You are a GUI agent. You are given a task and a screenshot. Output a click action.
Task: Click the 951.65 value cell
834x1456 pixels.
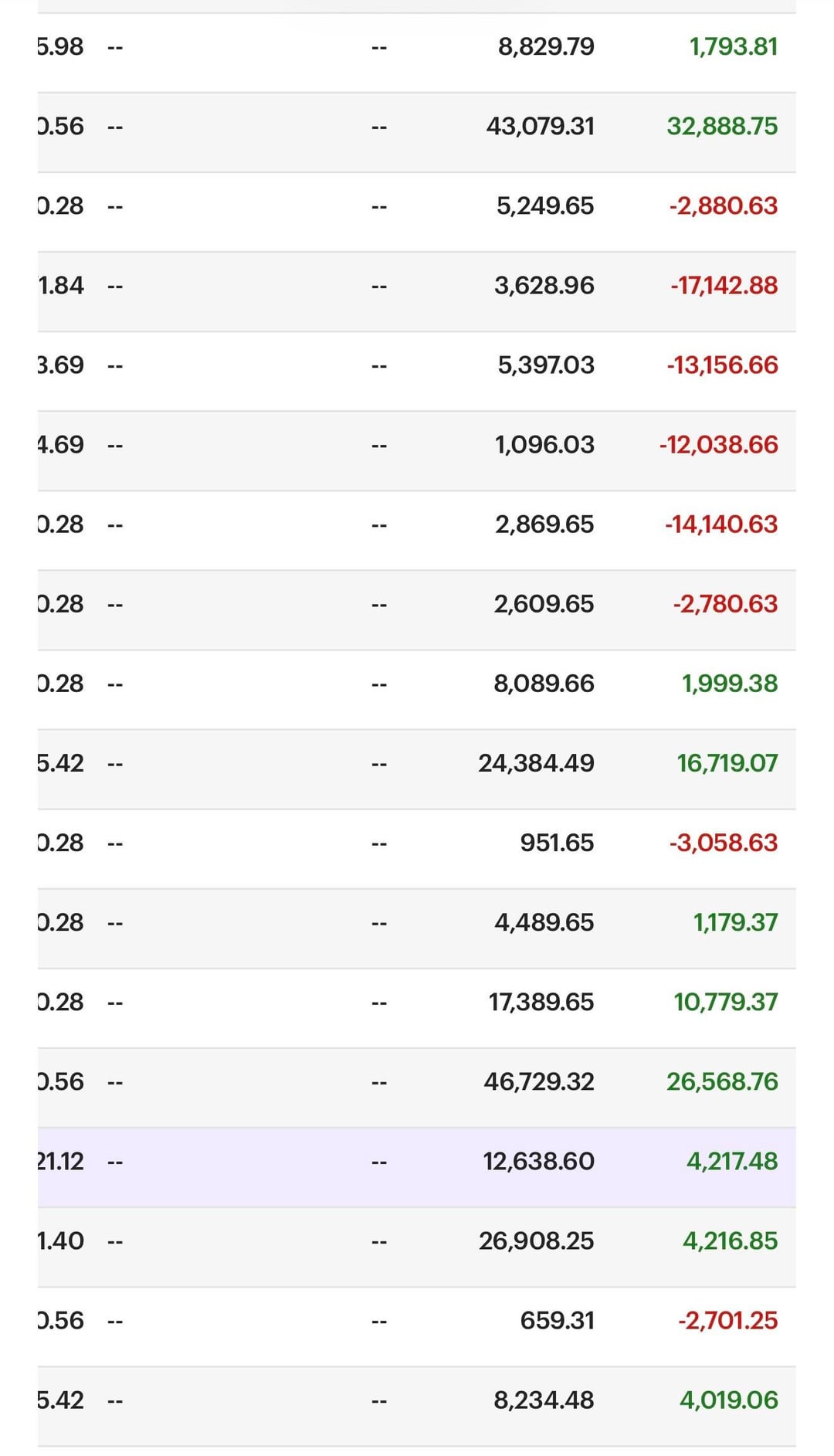pos(557,843)
